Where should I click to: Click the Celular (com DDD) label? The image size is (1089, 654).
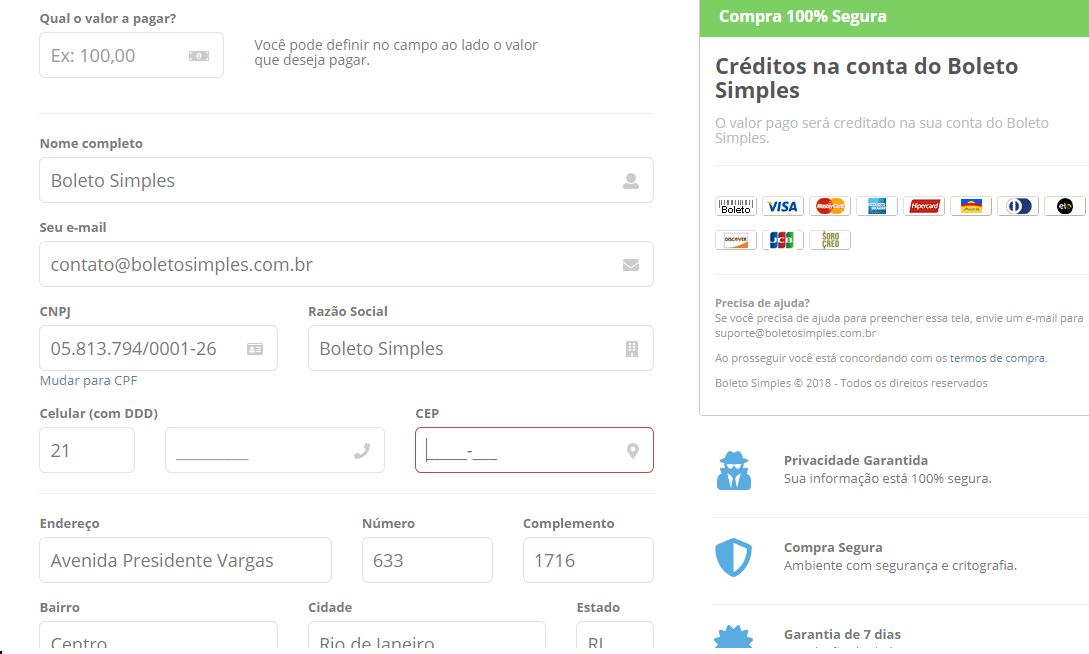coord(99,414)
